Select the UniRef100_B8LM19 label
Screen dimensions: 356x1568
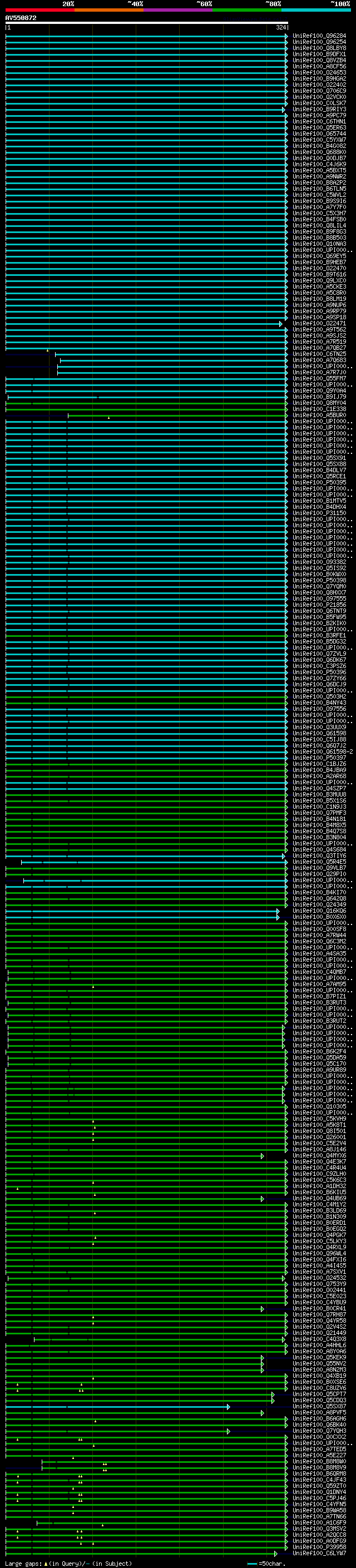(319, 299)
